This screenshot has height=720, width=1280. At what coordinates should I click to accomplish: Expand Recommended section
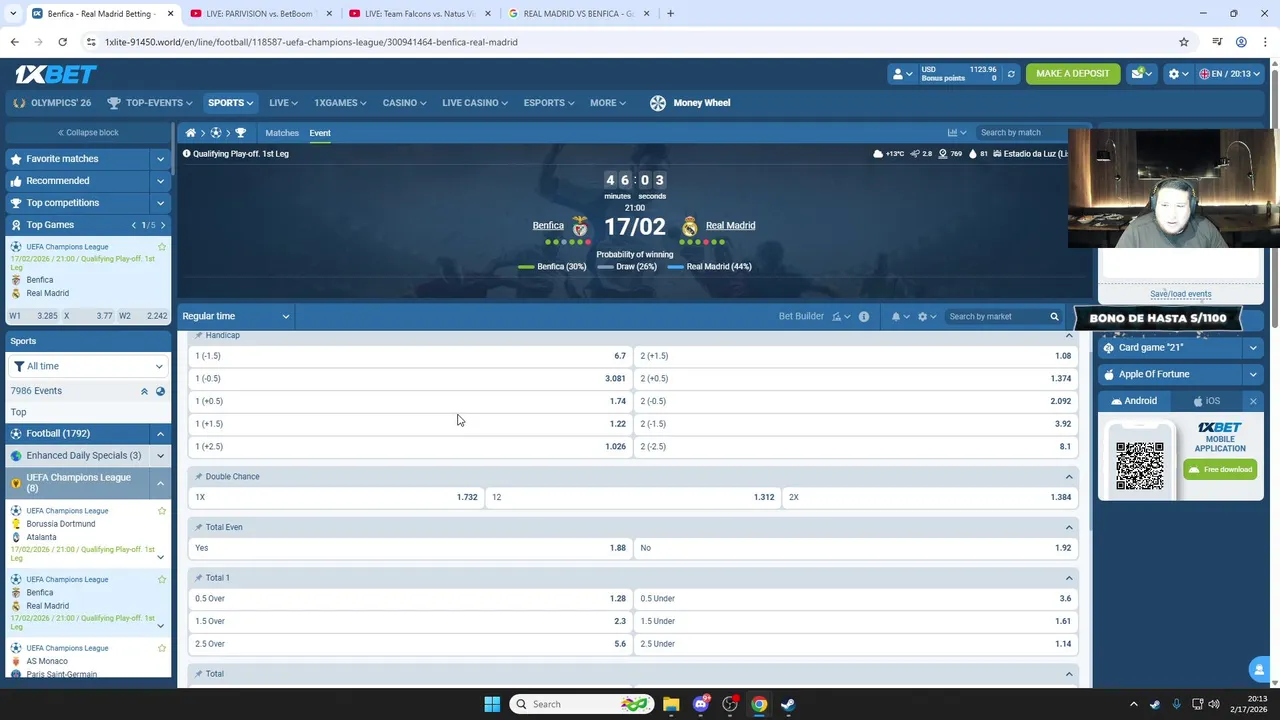point(160,181)
